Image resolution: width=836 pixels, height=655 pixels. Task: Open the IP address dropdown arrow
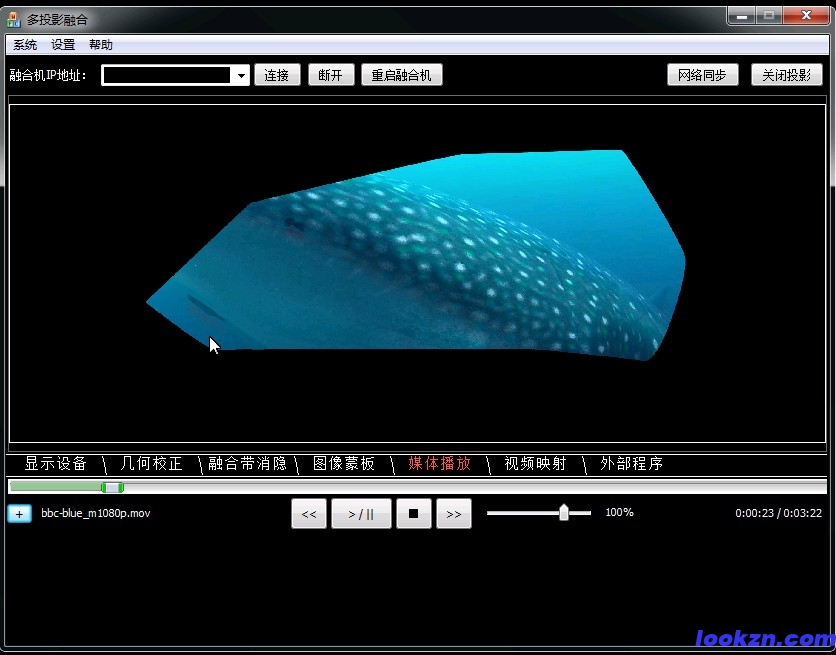[241, 76]
